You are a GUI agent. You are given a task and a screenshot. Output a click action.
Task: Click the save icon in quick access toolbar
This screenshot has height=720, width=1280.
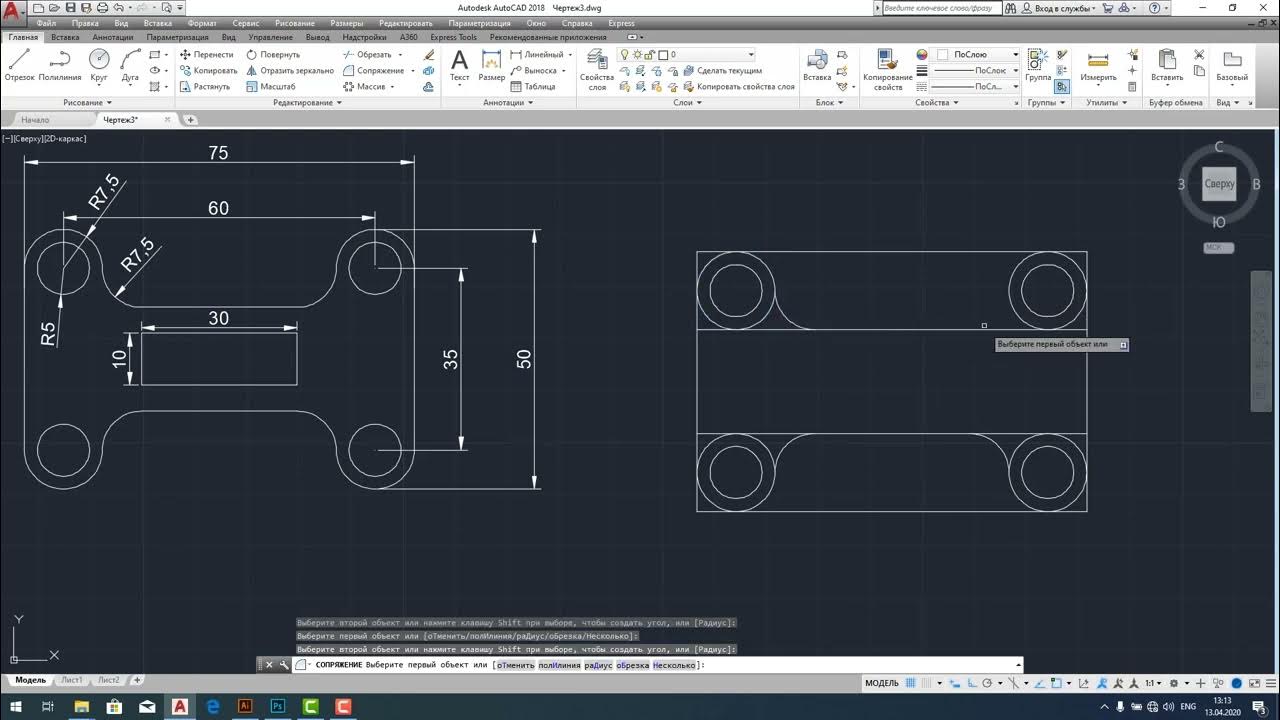(x=69, y=8)
